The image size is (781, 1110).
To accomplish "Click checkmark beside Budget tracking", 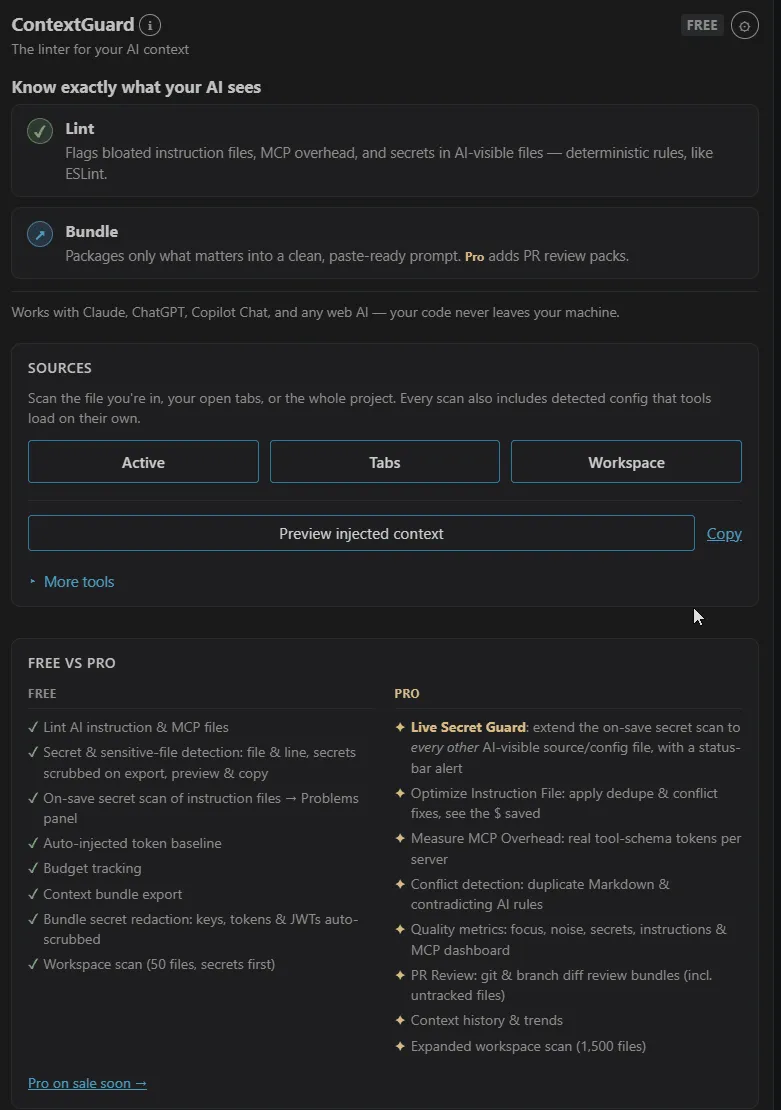I will pos(33,869).
